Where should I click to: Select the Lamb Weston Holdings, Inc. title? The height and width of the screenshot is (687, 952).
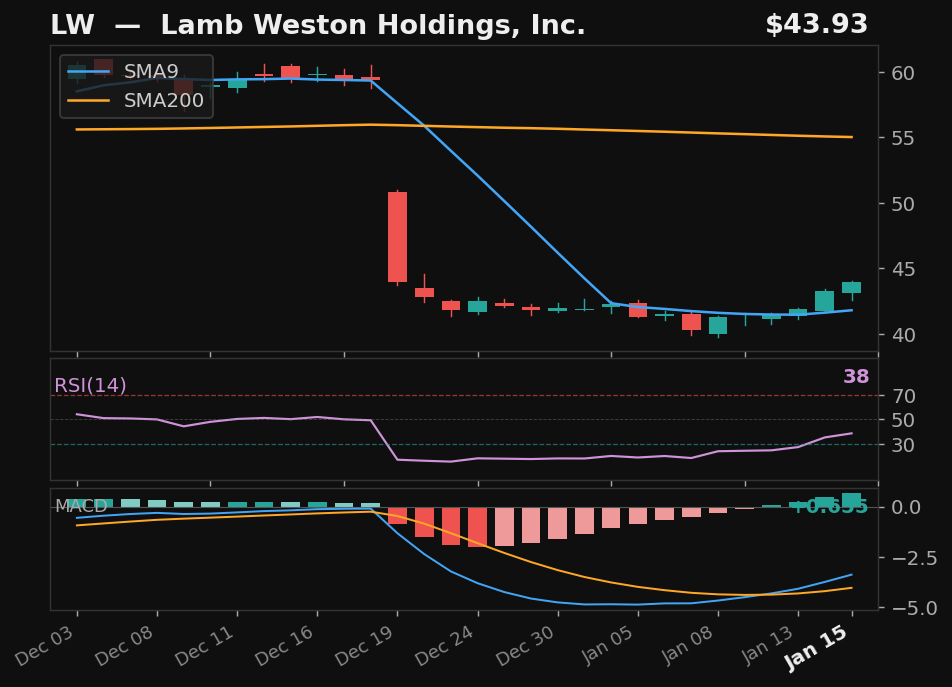[x=373, y=25]
